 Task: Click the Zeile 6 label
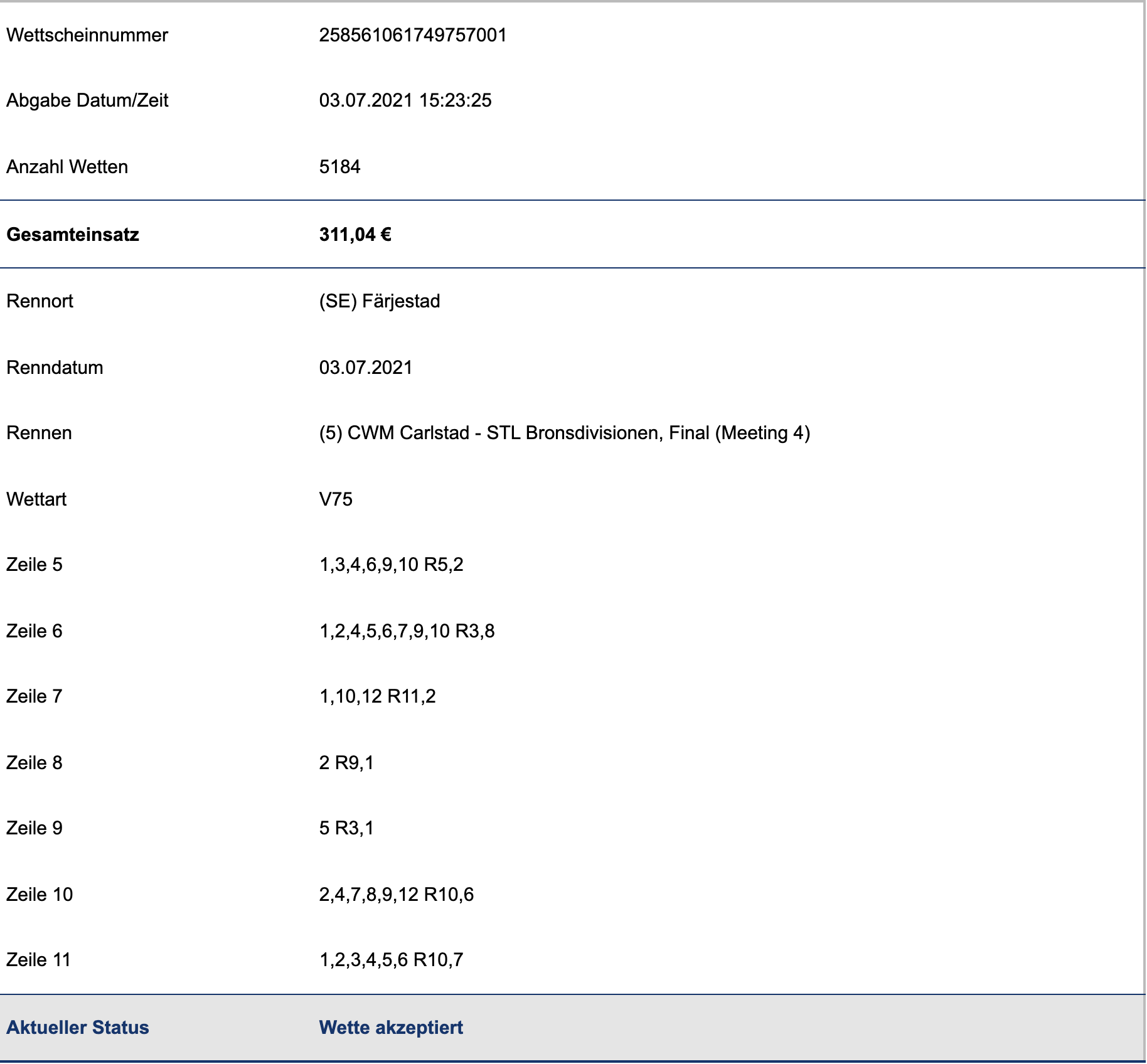click(x=35, y=631)
